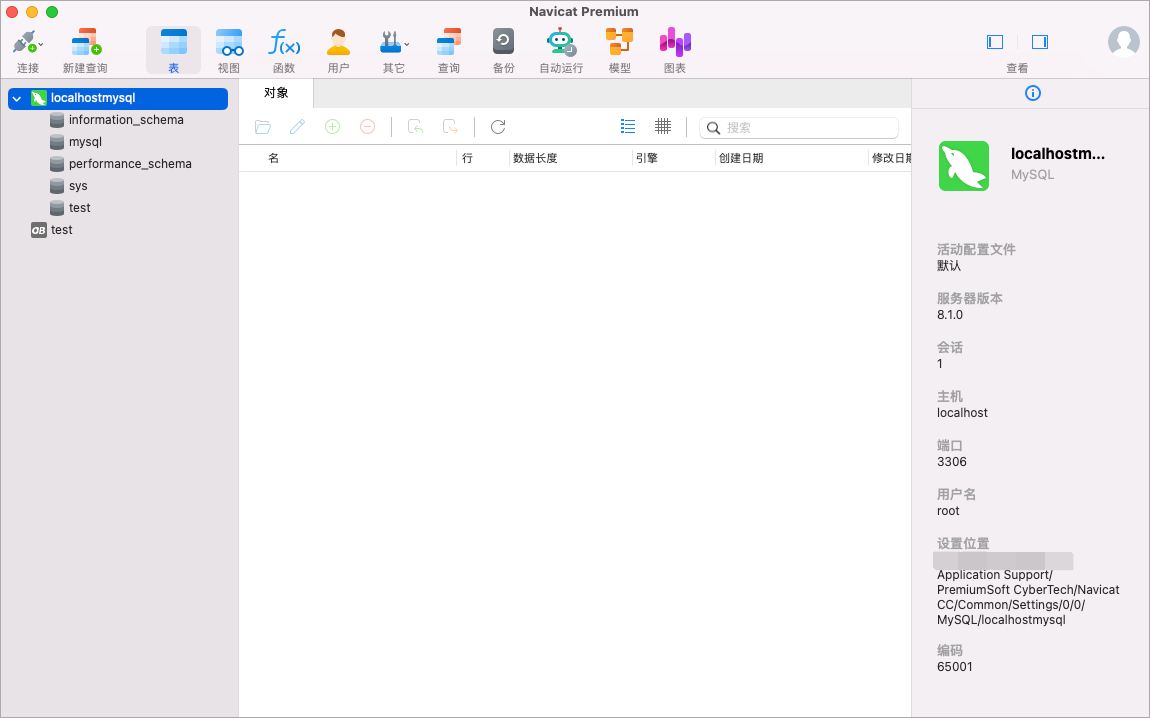
Task: Open the 连接 connection dropdown
Action: click(x=28, y=50)
